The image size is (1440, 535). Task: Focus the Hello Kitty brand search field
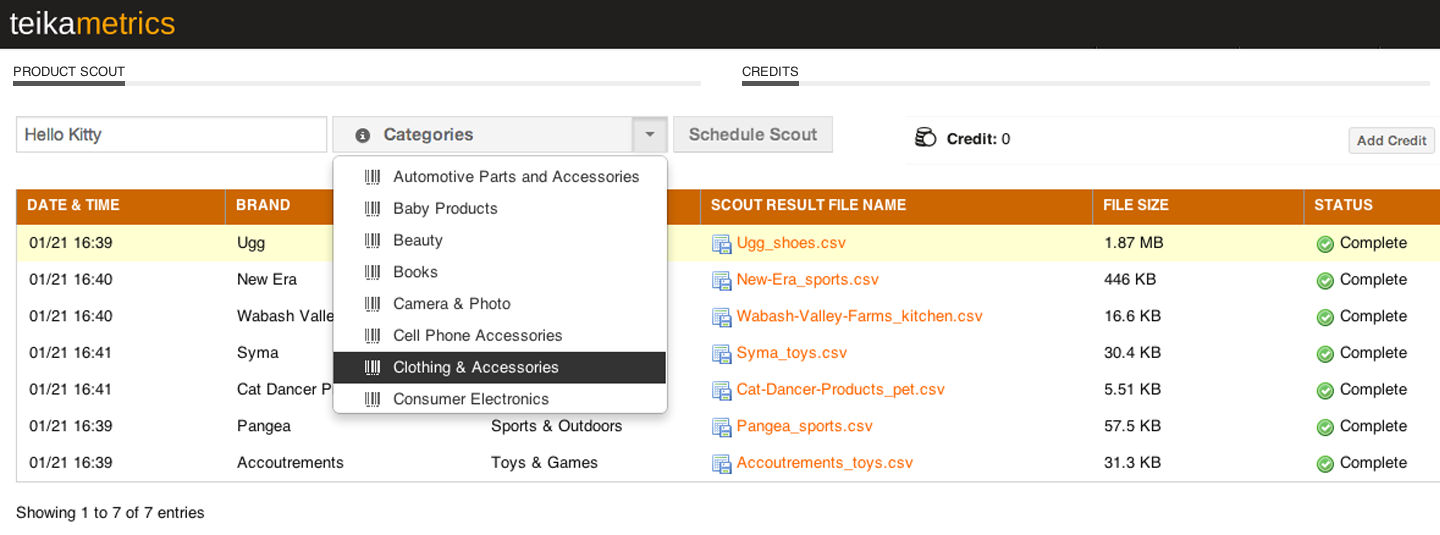(x=171, y=135)
